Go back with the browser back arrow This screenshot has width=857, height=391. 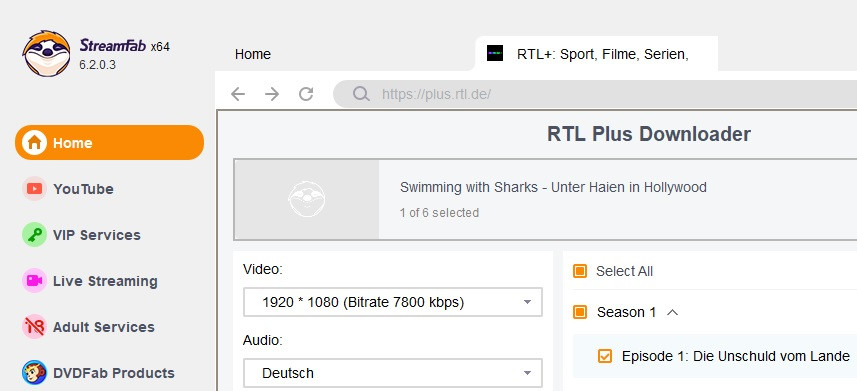pos(238,94)
